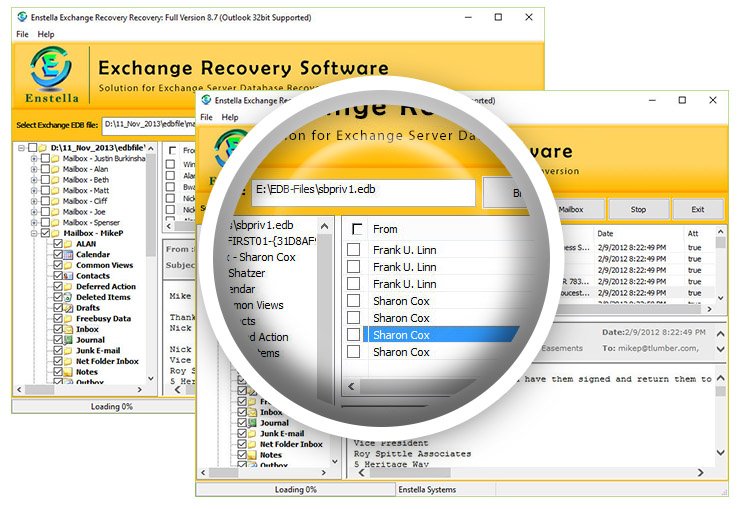Click the Mailbox - Beth folder icon
Viewport: 739px width, 509px height.
click(x=55, y=180)
